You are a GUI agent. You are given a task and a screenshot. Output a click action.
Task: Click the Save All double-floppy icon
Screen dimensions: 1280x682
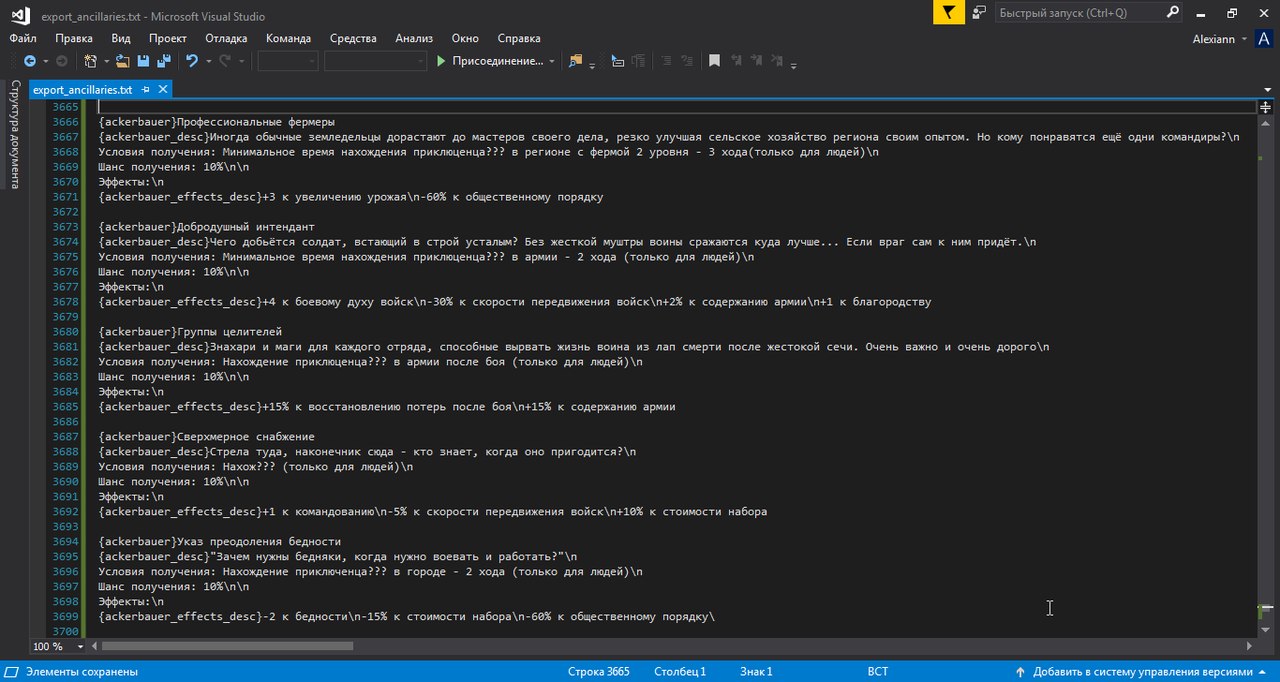[164, 61]
